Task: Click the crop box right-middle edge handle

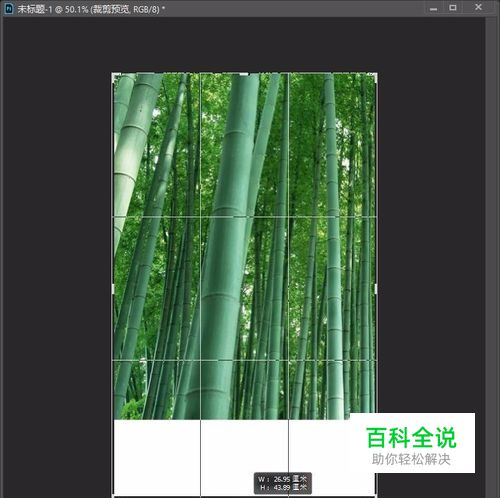Action: 376,289
